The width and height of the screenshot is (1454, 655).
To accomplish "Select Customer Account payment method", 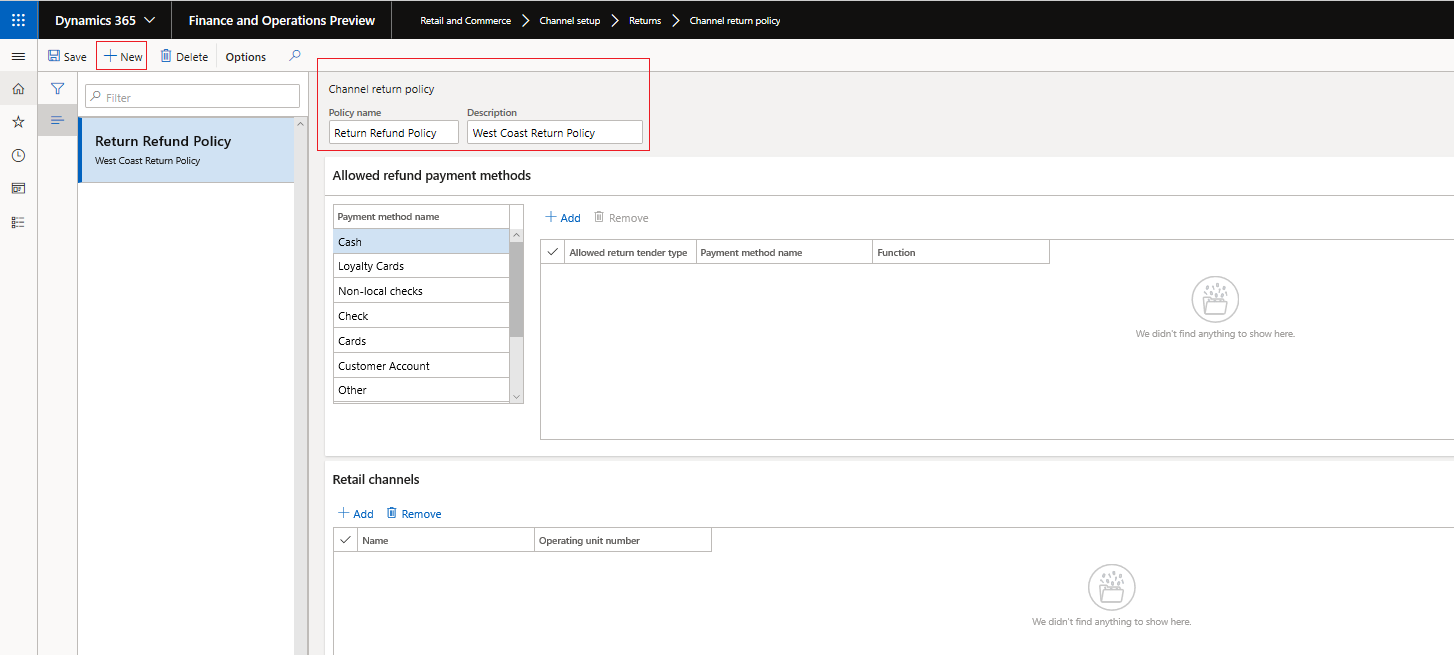I will [x=422, y=366].
